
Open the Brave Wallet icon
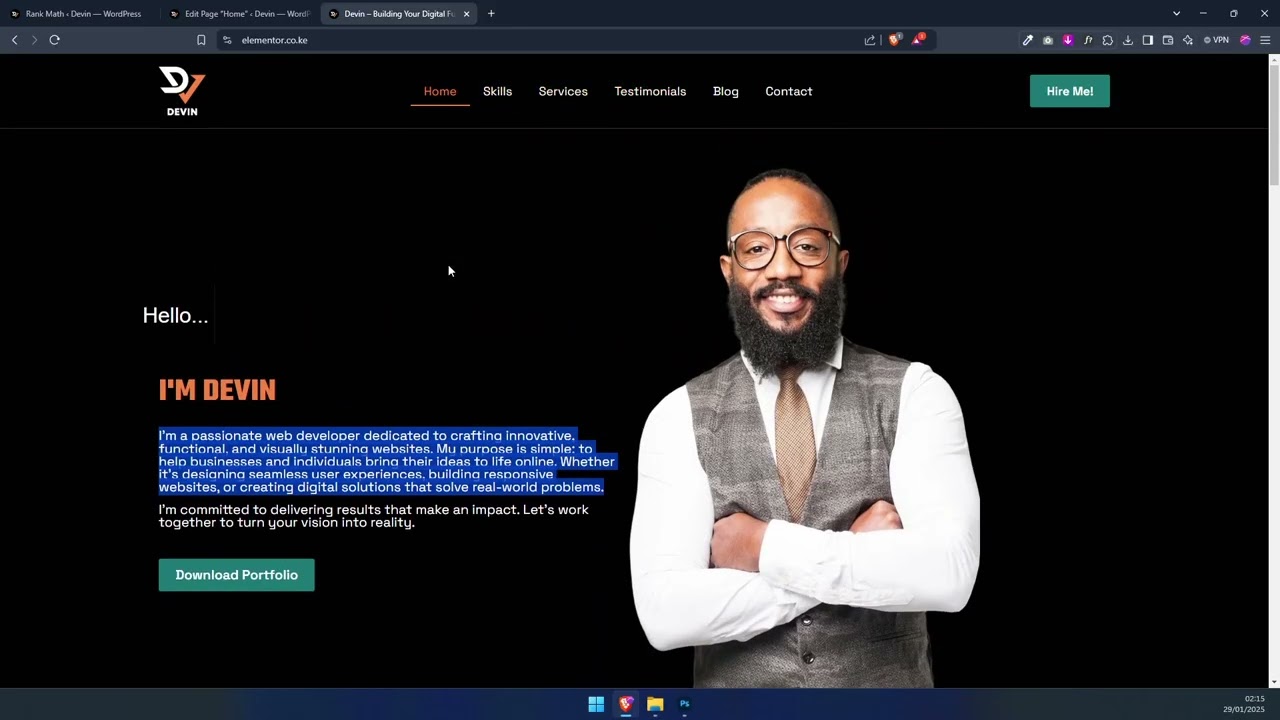pyautogui.click(x=1167, y=40)
